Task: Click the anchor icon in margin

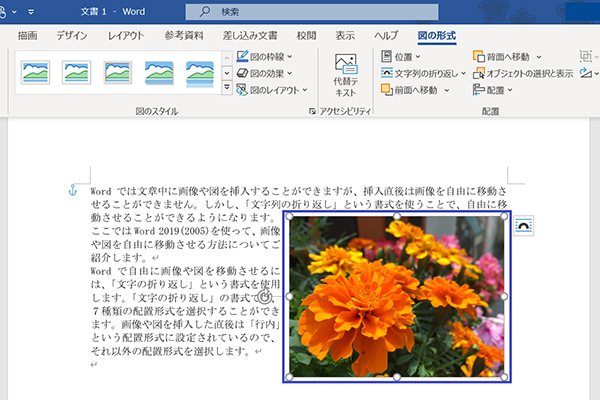Action: [73, 190]
